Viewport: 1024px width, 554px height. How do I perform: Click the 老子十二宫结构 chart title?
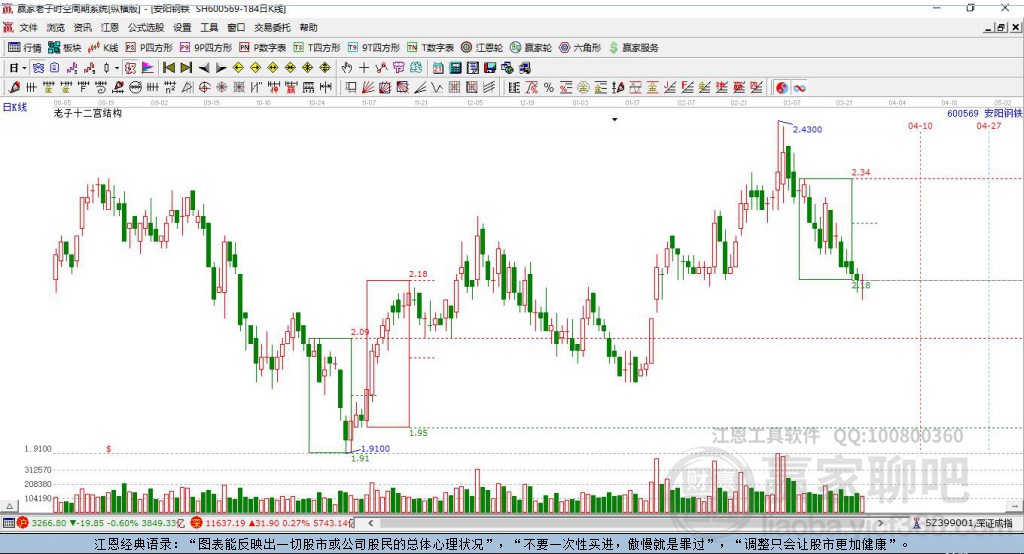88,113
